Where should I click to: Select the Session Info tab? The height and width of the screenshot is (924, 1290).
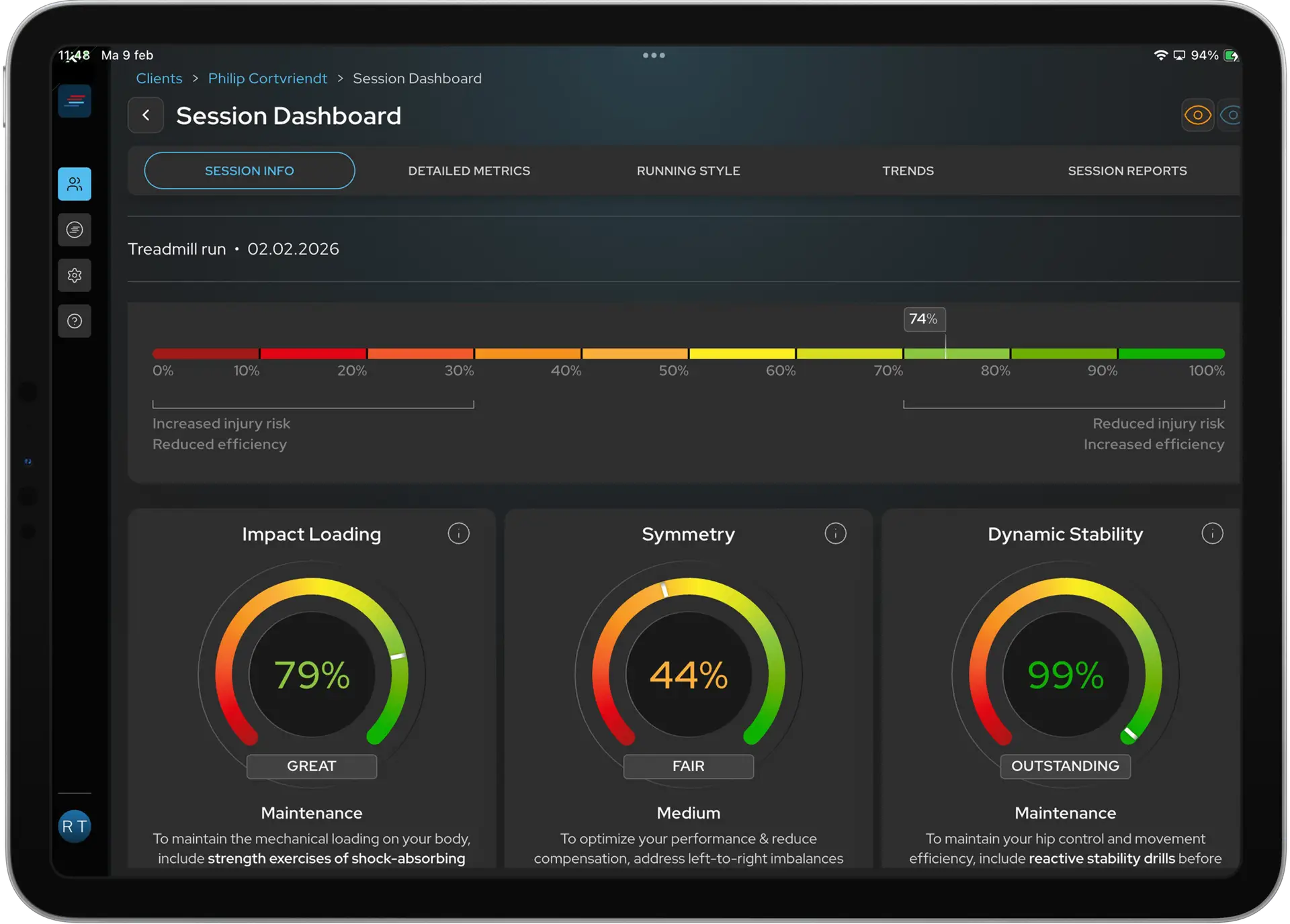tap(249, 171)
